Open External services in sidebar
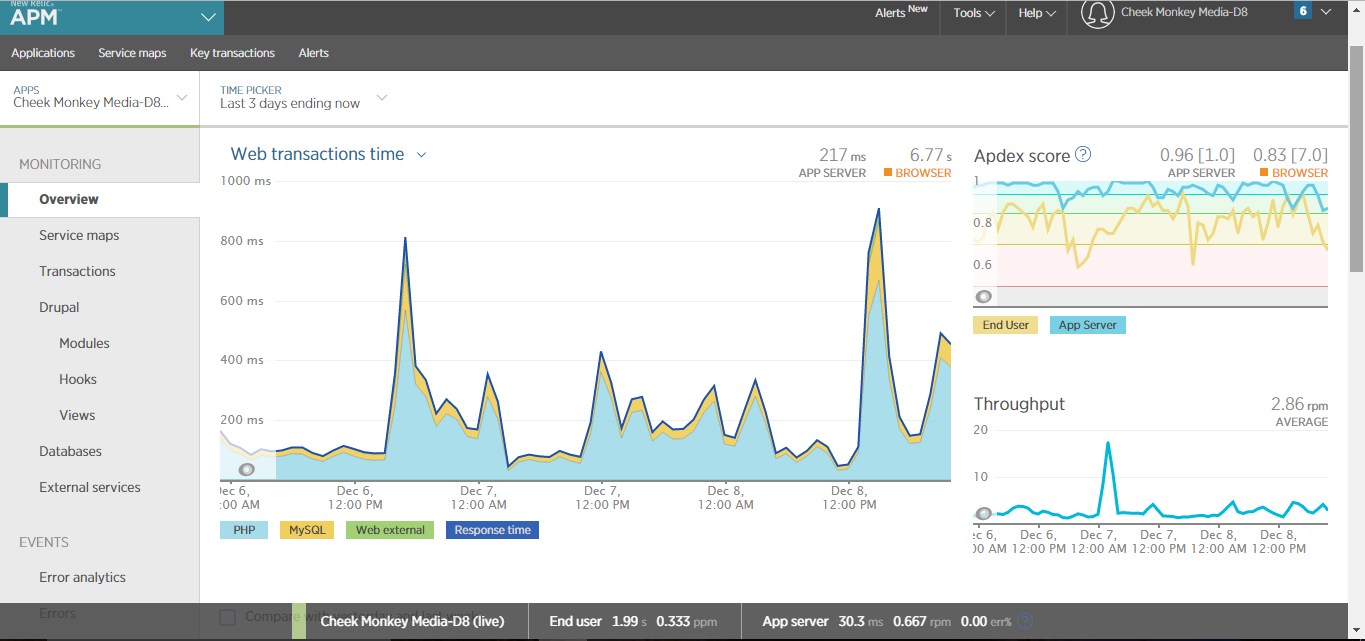This screenshot has height=641, width=1365. coord(90,487)
